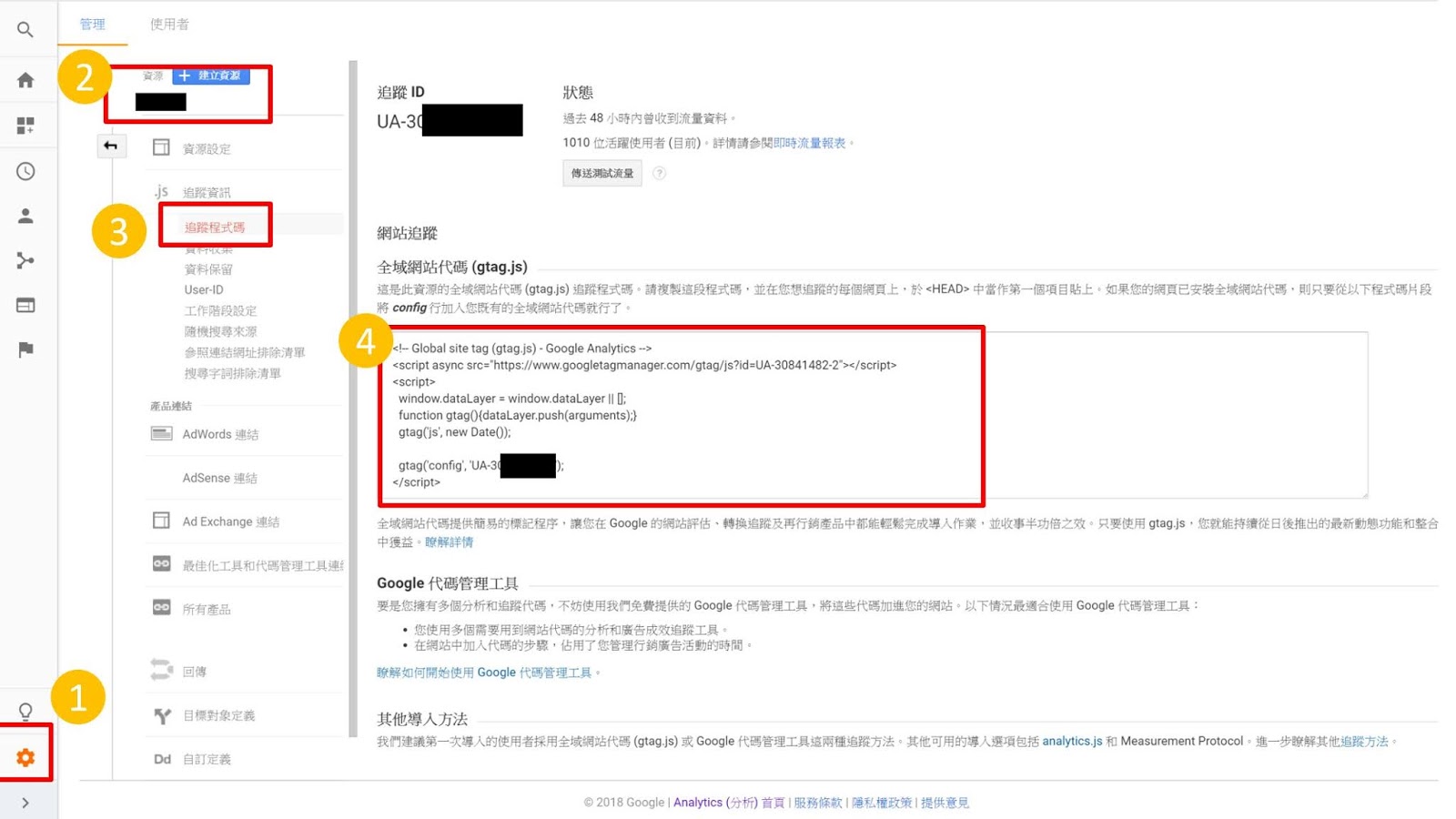Go to the Home icon
Viewport: 1456px width, 819px height.
(25, 80)
